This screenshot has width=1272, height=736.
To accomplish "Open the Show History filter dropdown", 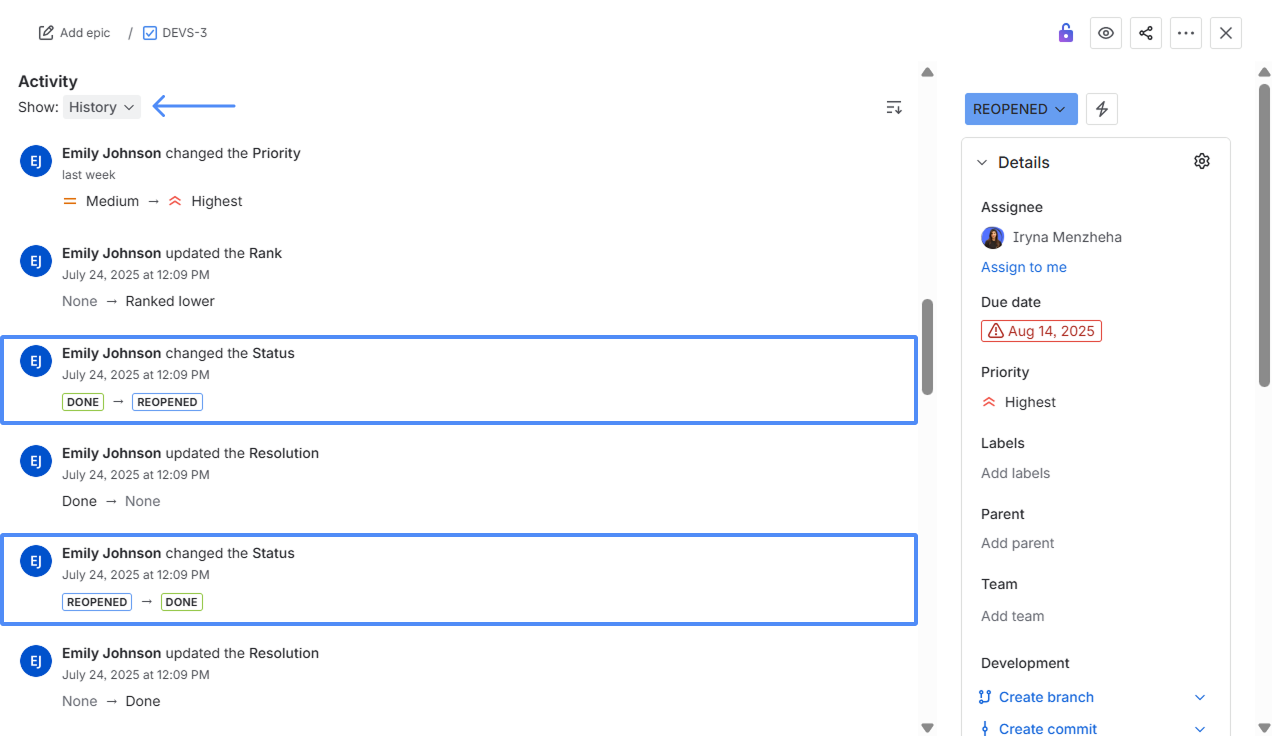I will (101, 106).
